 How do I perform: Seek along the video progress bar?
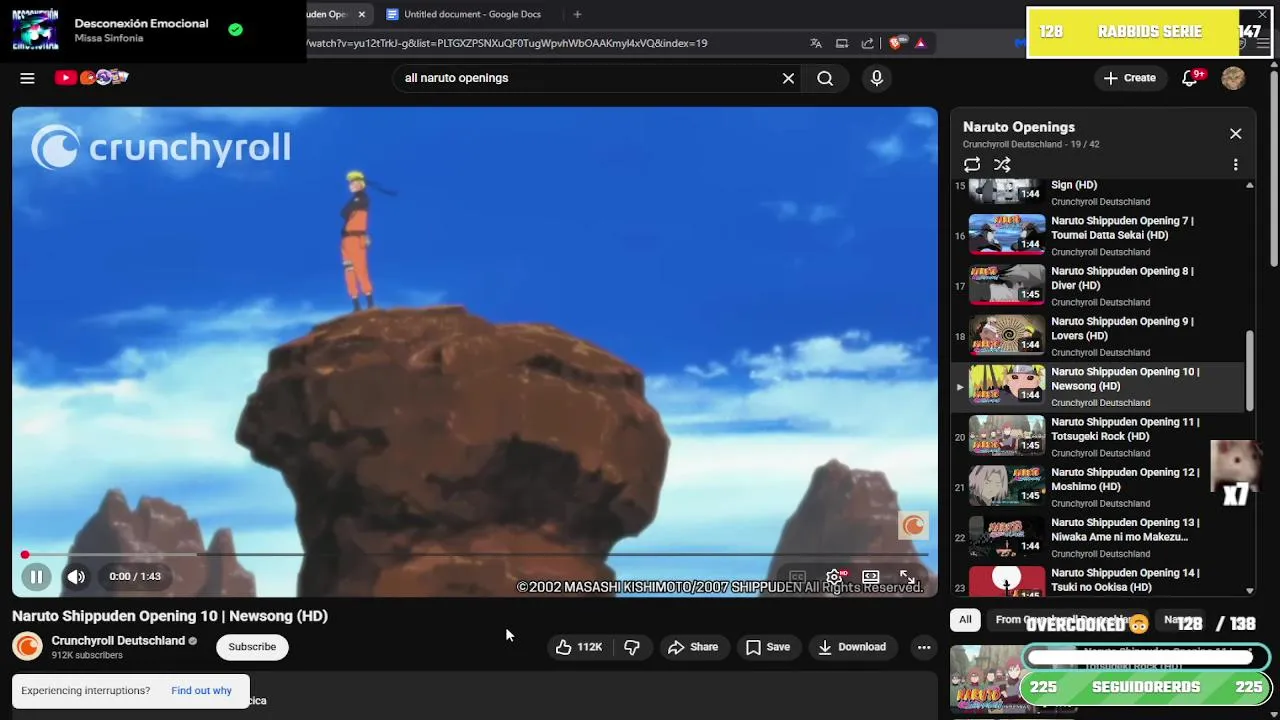coord(475,554)
